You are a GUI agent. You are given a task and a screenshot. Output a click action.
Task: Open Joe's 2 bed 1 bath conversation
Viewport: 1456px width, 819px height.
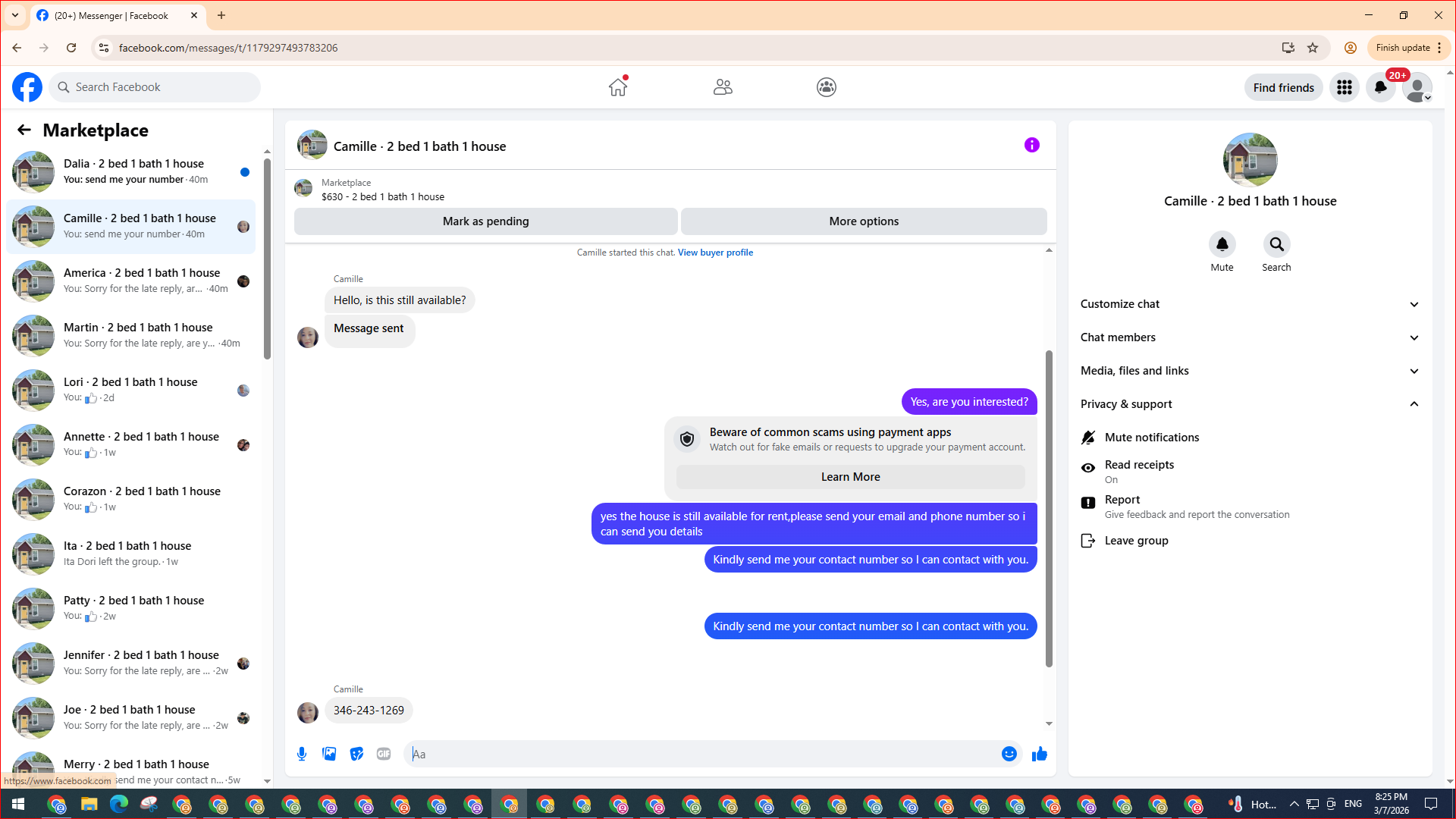click(x=130, y=718)
